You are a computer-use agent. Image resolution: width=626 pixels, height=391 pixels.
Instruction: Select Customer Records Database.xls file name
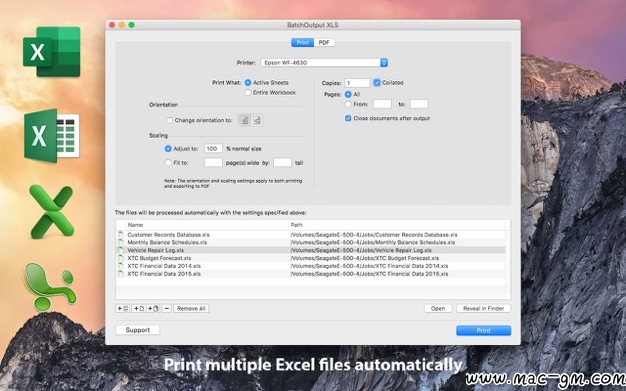tap(168, 235)
